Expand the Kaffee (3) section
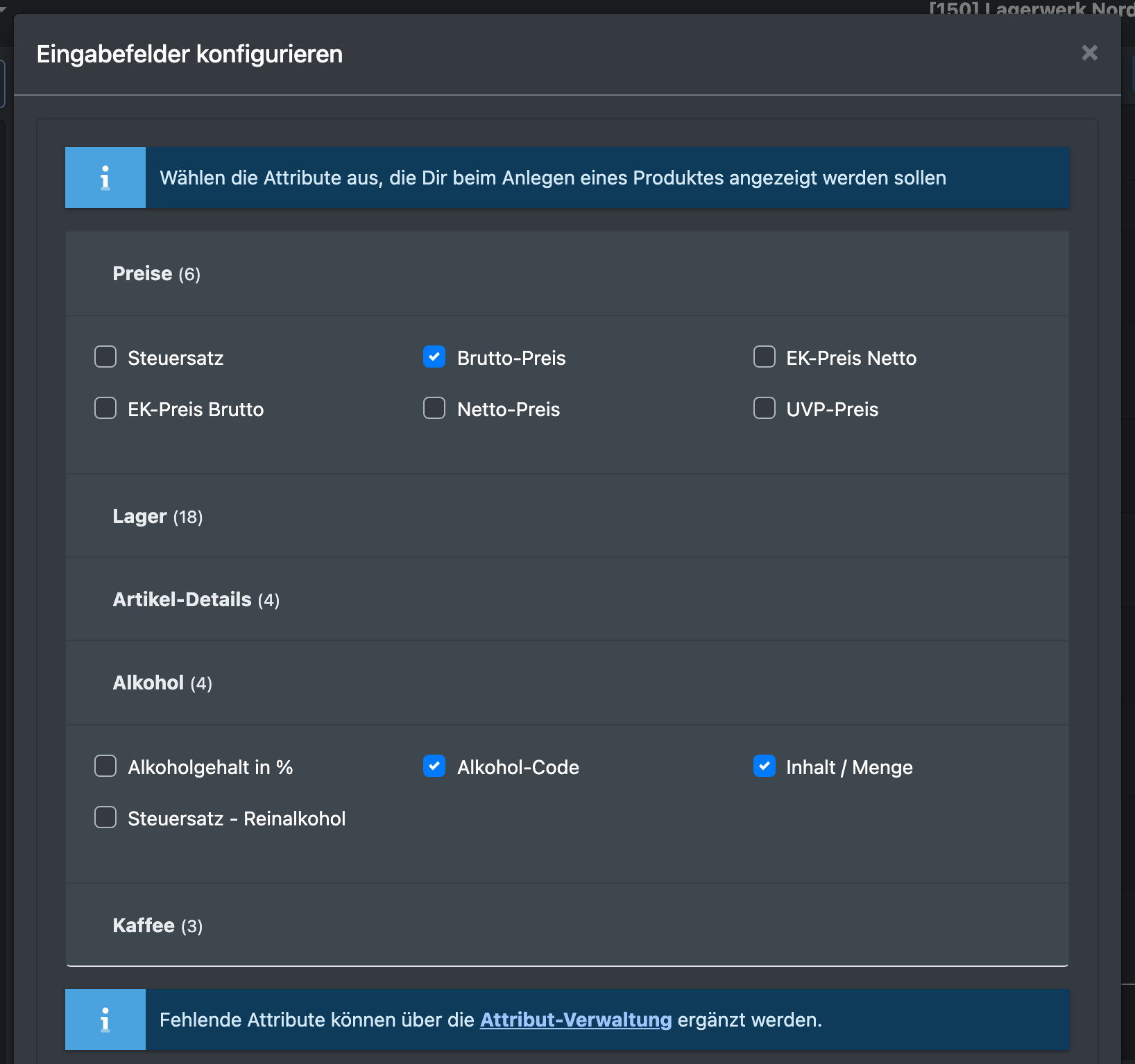Screen dimensions: 1135x1064 pyautogui.click(x=567, y=925)
